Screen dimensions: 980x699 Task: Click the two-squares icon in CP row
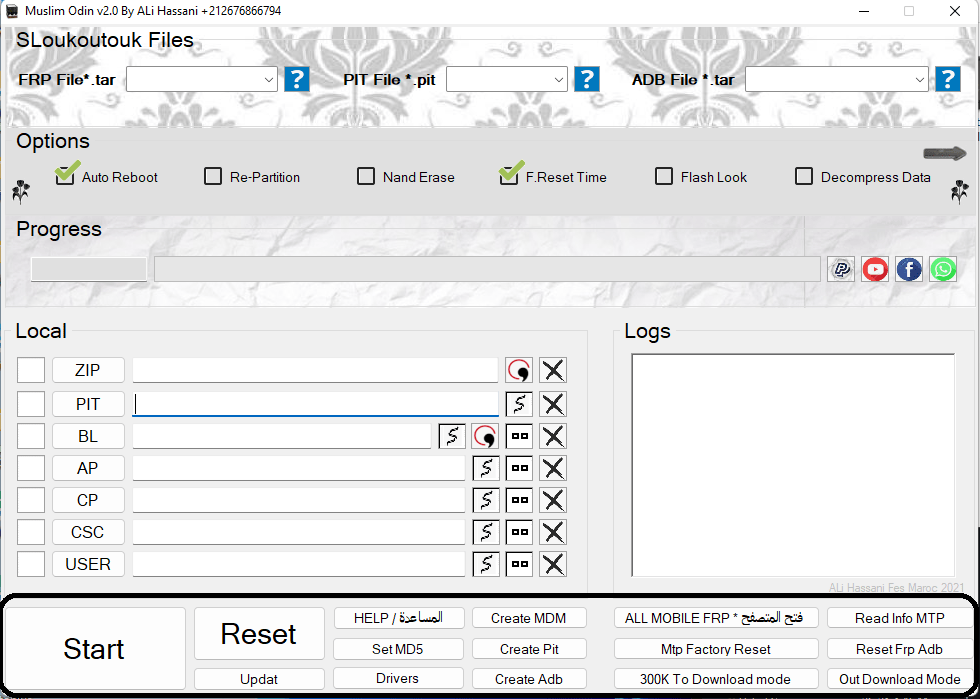coord(519,500)
